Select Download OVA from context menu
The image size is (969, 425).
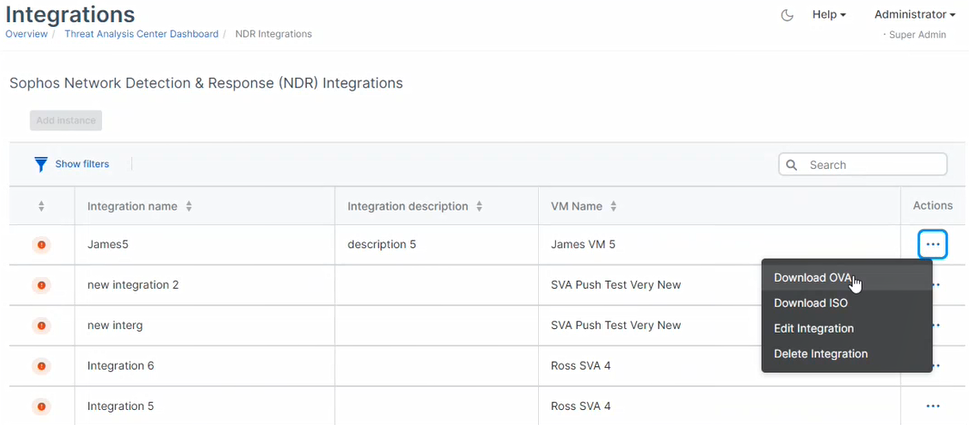pyautogui.click(x=812, y=277)
